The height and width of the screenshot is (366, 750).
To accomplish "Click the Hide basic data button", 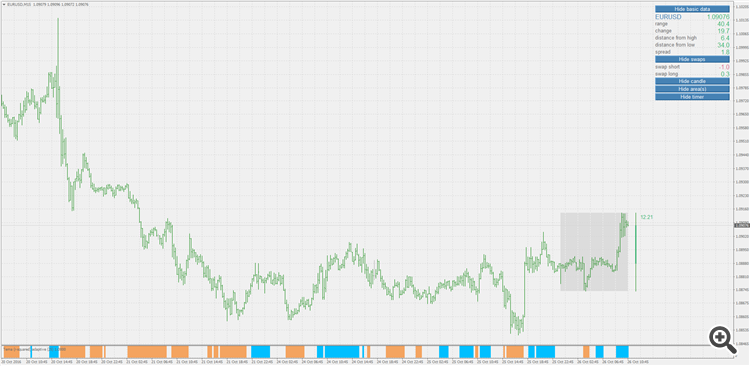I will 692,9.
